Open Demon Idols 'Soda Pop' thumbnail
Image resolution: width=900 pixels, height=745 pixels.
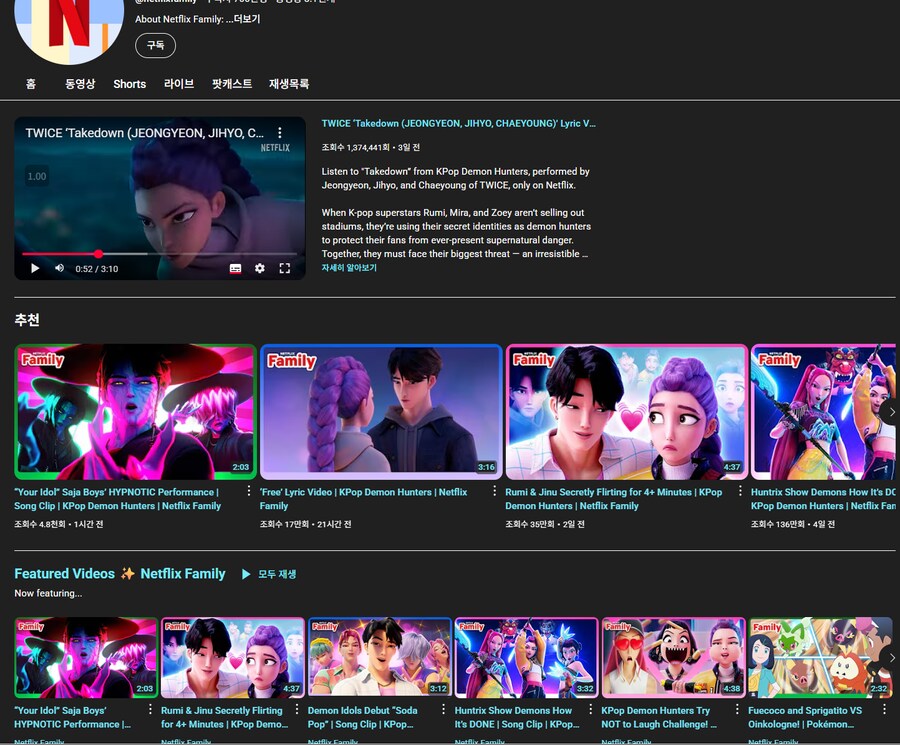[x=380, y=658]
